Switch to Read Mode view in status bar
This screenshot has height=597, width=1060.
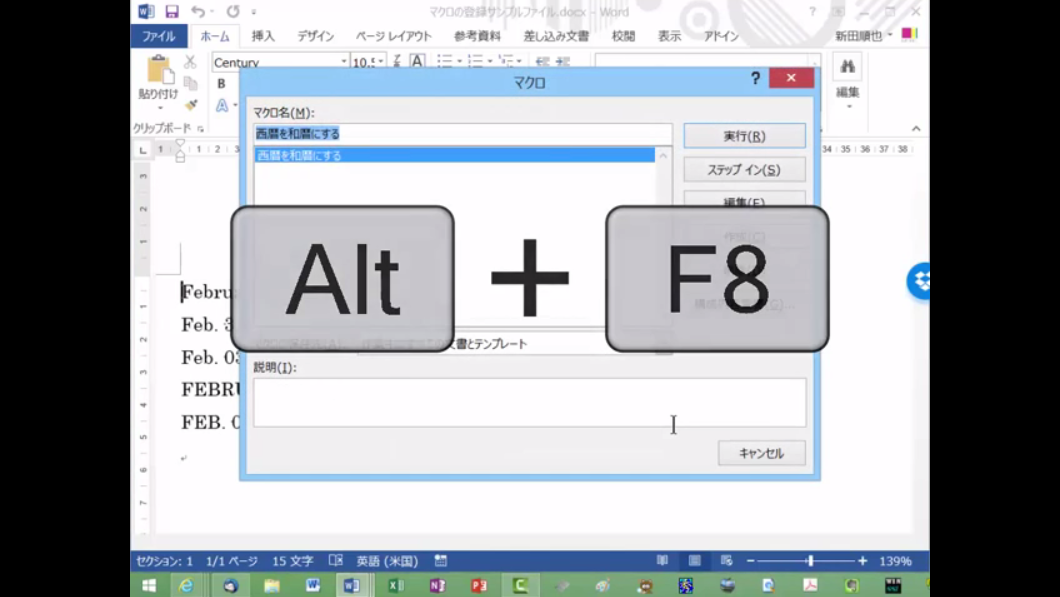[x=662, y=561]
